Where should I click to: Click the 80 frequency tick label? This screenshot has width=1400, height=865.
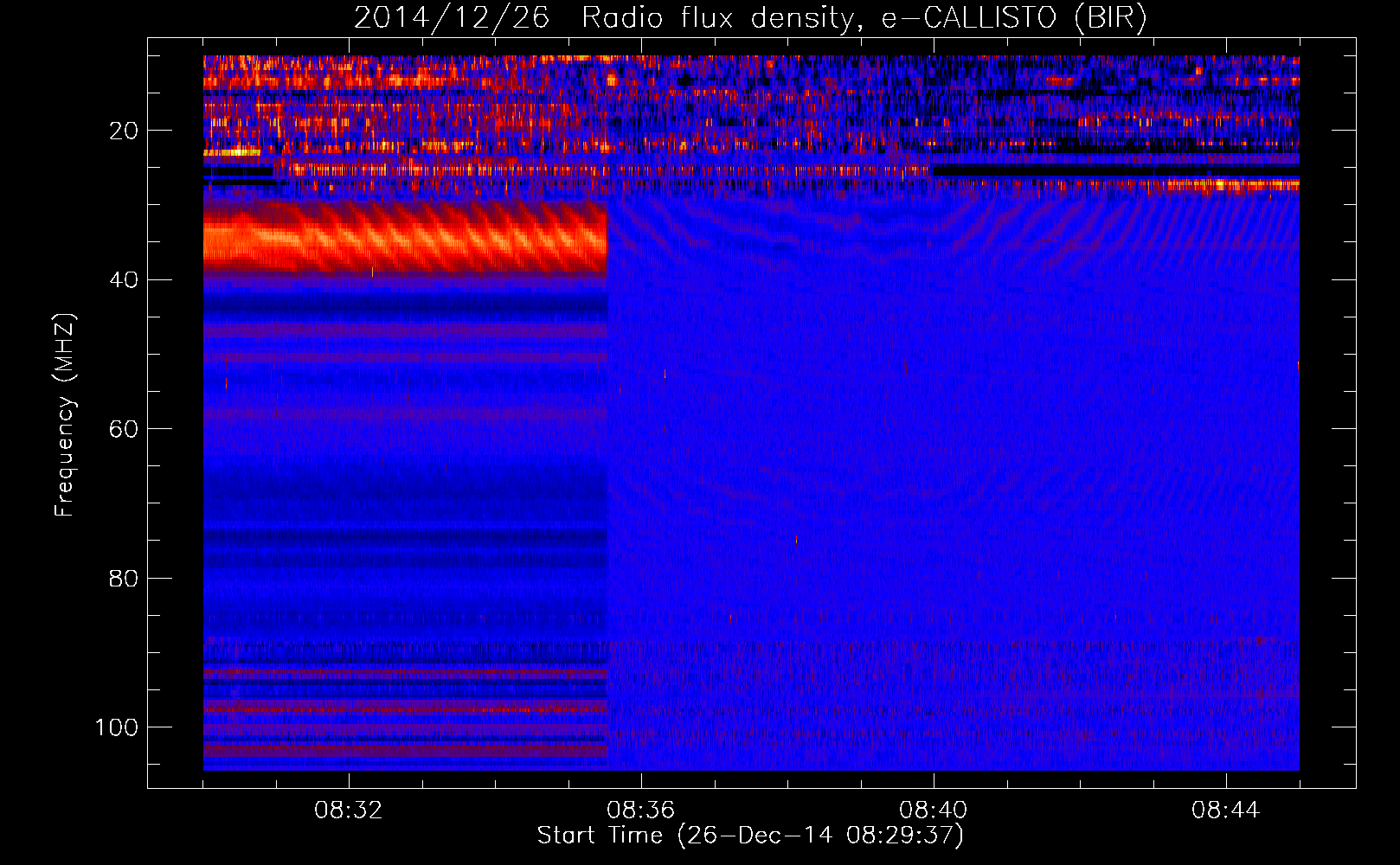point(124,578)
